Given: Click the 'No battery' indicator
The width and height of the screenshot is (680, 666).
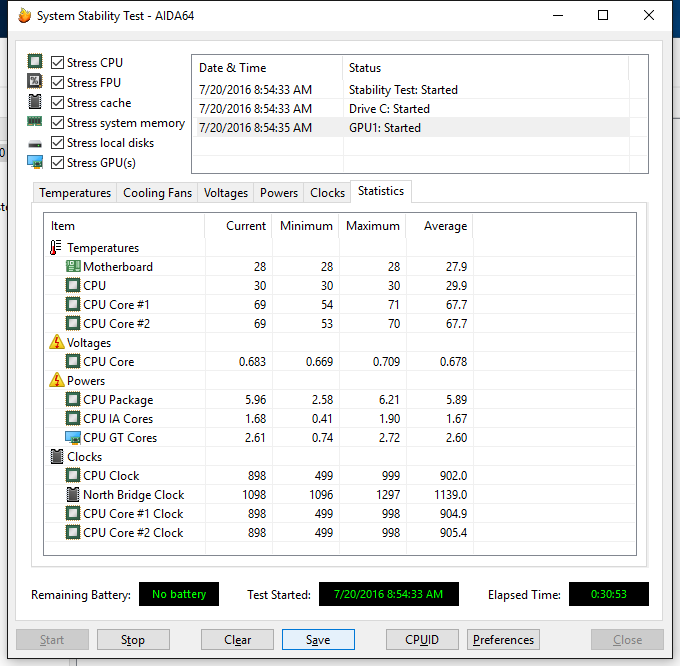Looking at the screenshot, I should tap(179, 594).
